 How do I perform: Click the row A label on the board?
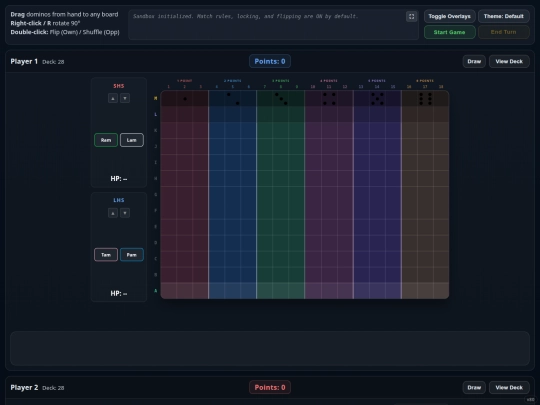156,291
